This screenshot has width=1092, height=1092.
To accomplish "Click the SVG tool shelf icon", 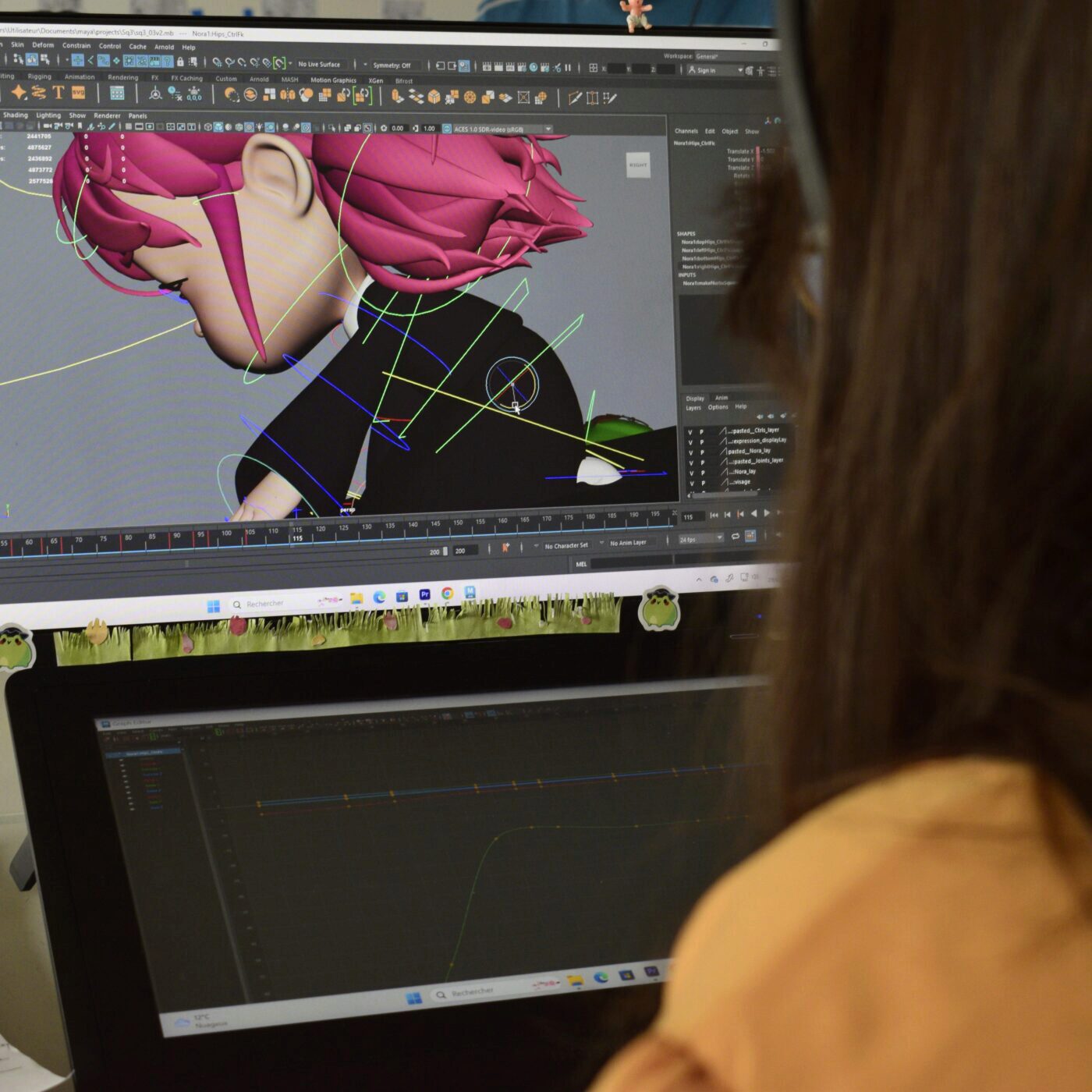I will pyautogui.click(x=79, y=93).
